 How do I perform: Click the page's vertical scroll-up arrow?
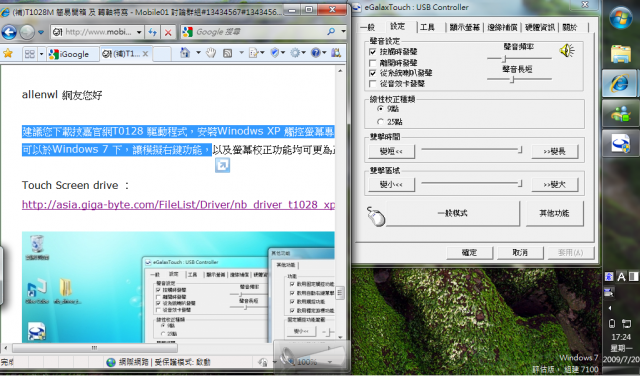pyautogui.click(x=341, y=71)
